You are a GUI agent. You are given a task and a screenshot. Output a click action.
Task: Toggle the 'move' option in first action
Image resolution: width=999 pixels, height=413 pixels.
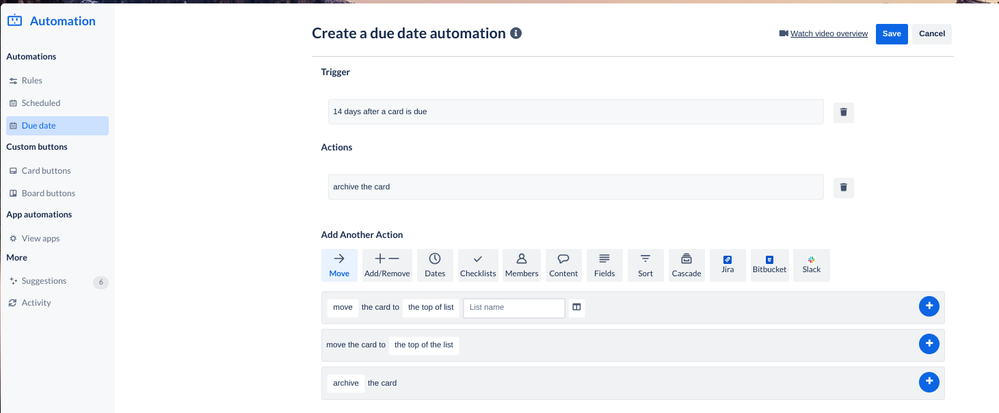[343, 307]
